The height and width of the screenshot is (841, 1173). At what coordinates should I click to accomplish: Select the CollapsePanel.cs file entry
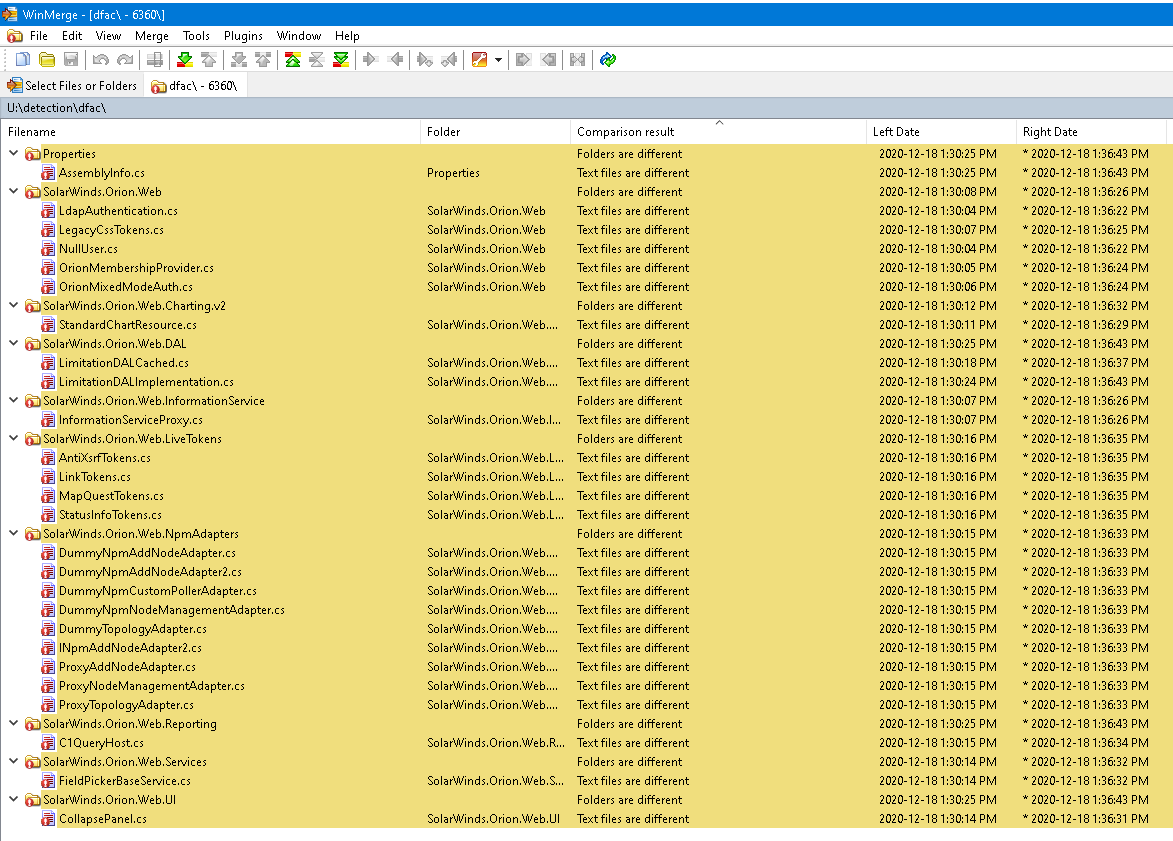(102, 819)
